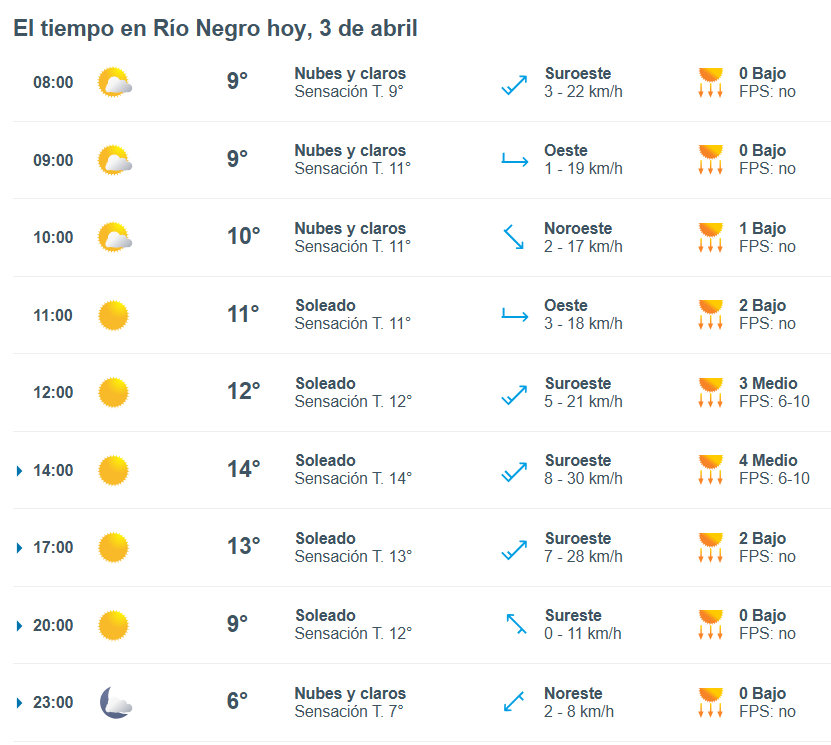Screen dimensions: 831x745
Task: Click the UV index icon at 12:00
Action: point(711,392)
